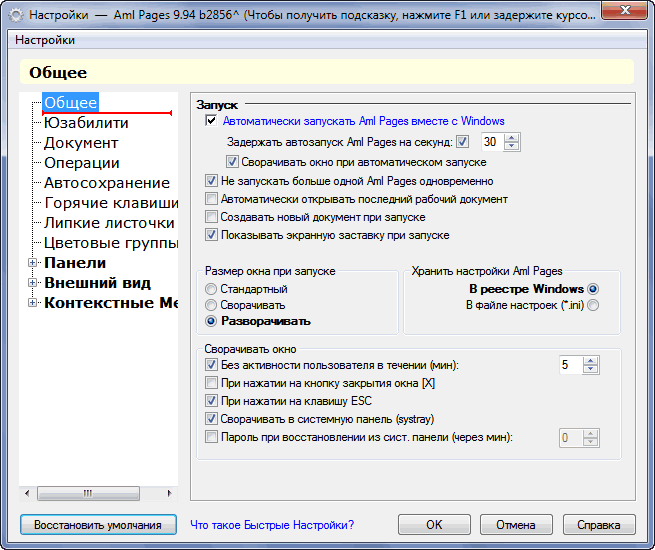Open the Горячие клавиши section
655x550 pixels.
pos(111,203)
